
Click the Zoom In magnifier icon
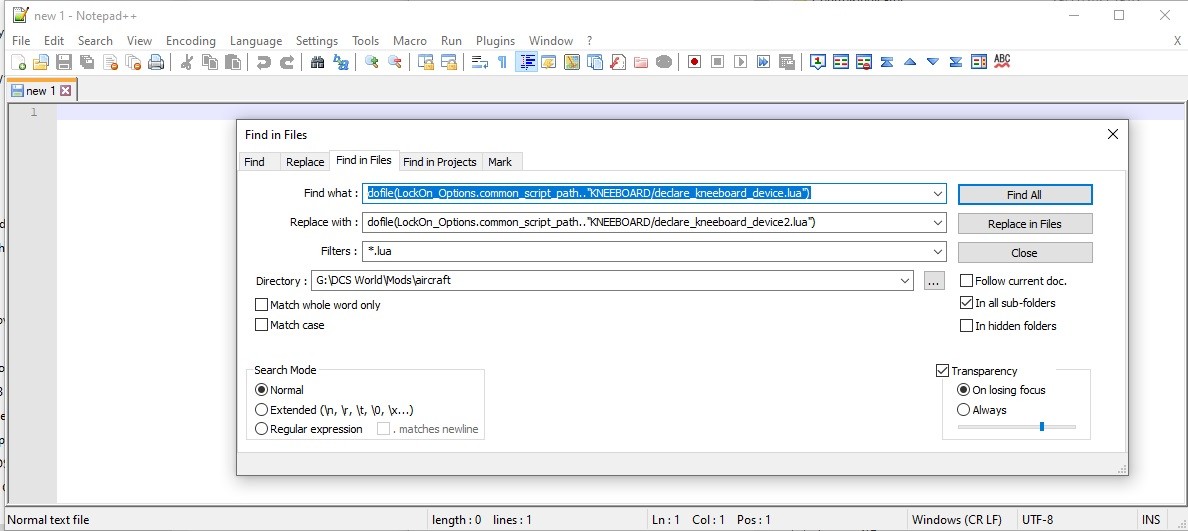click(x=371, y=62)
